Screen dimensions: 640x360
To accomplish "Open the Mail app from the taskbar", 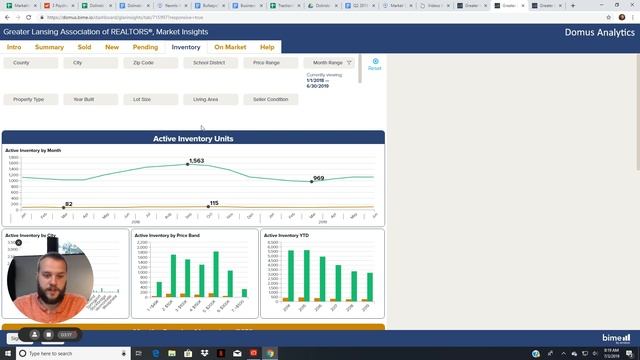I will tap(237, 353).
